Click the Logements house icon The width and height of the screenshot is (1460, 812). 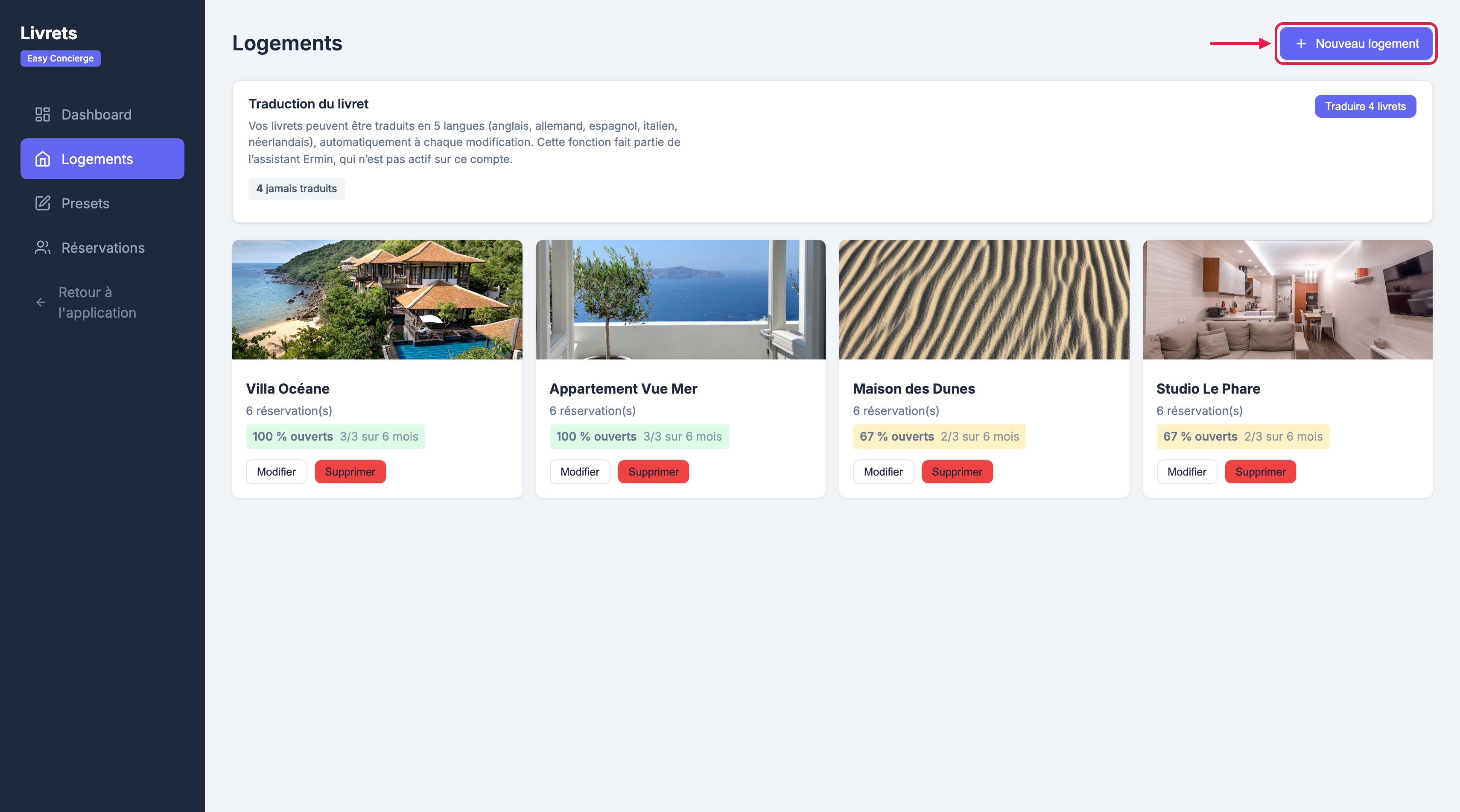(x=43, y=159)
